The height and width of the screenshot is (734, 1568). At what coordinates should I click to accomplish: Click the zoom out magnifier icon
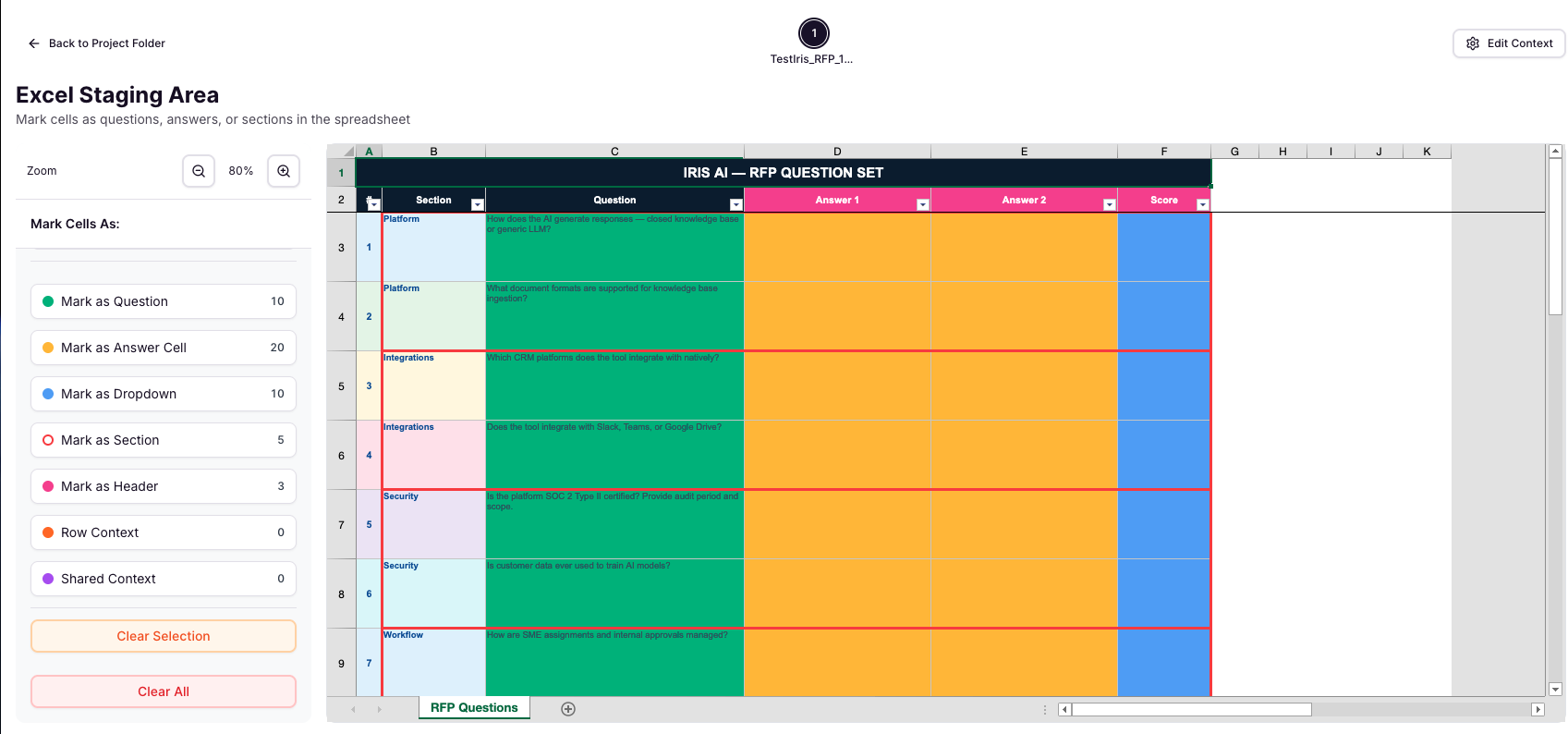pyautogui.click(x=199, y=171)
